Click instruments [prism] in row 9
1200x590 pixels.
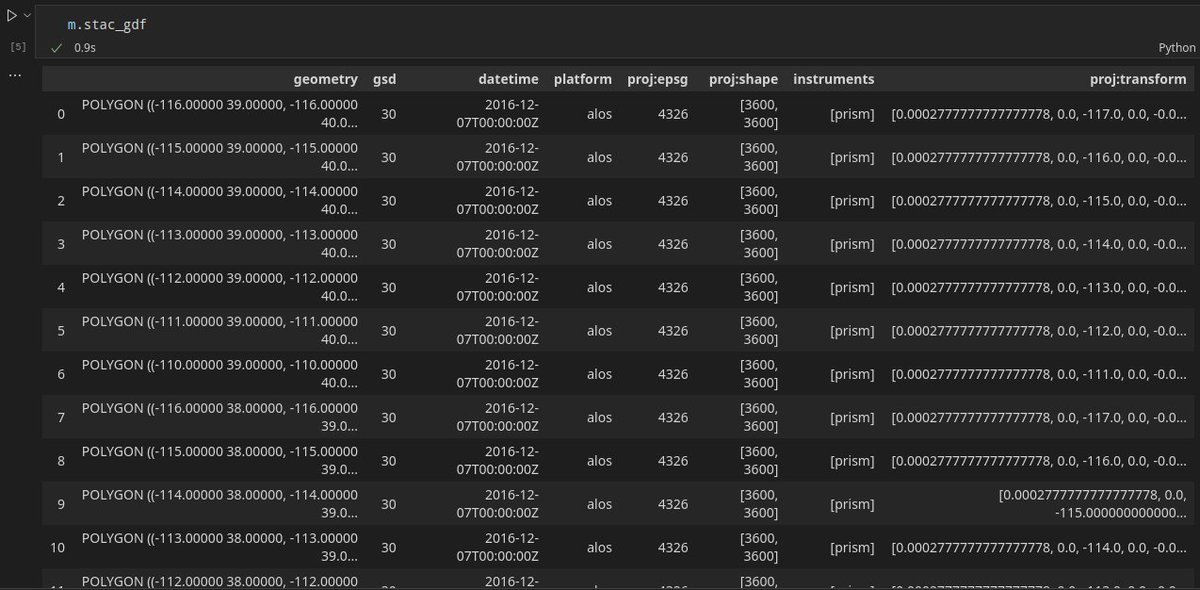click(x=852, y=504)
